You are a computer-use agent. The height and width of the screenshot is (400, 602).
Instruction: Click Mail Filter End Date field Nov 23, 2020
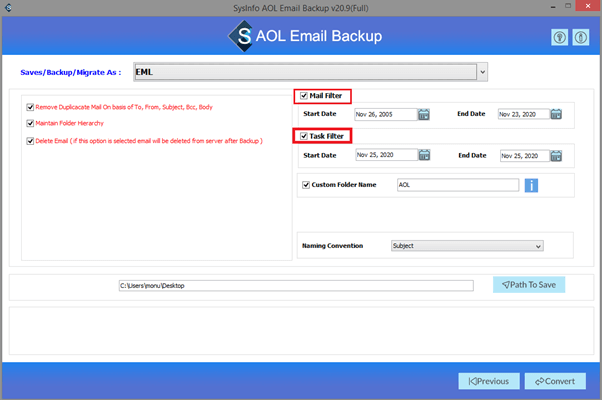pos(524,114)
